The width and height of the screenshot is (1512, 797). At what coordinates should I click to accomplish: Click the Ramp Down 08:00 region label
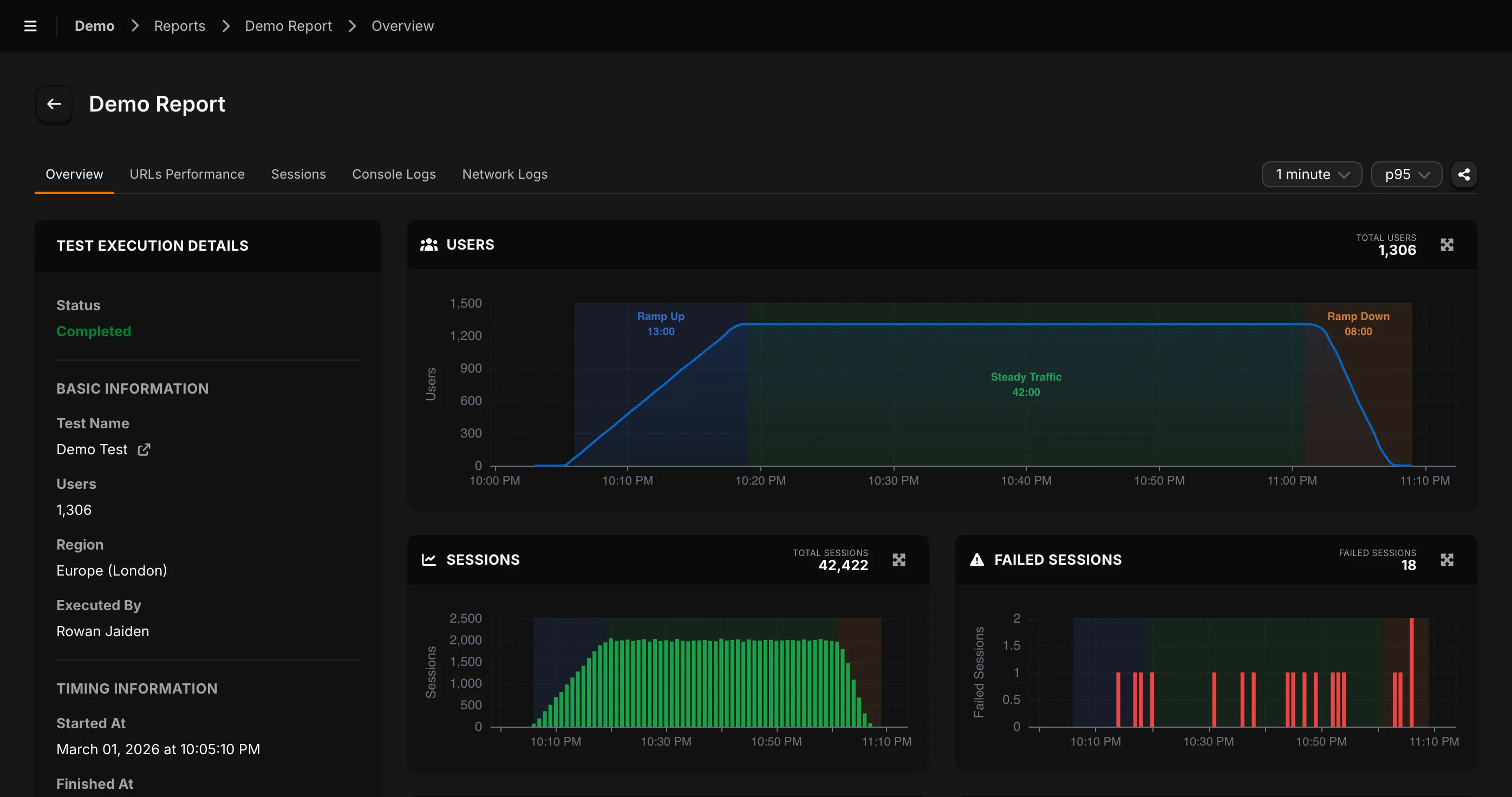coord(1358,323)
